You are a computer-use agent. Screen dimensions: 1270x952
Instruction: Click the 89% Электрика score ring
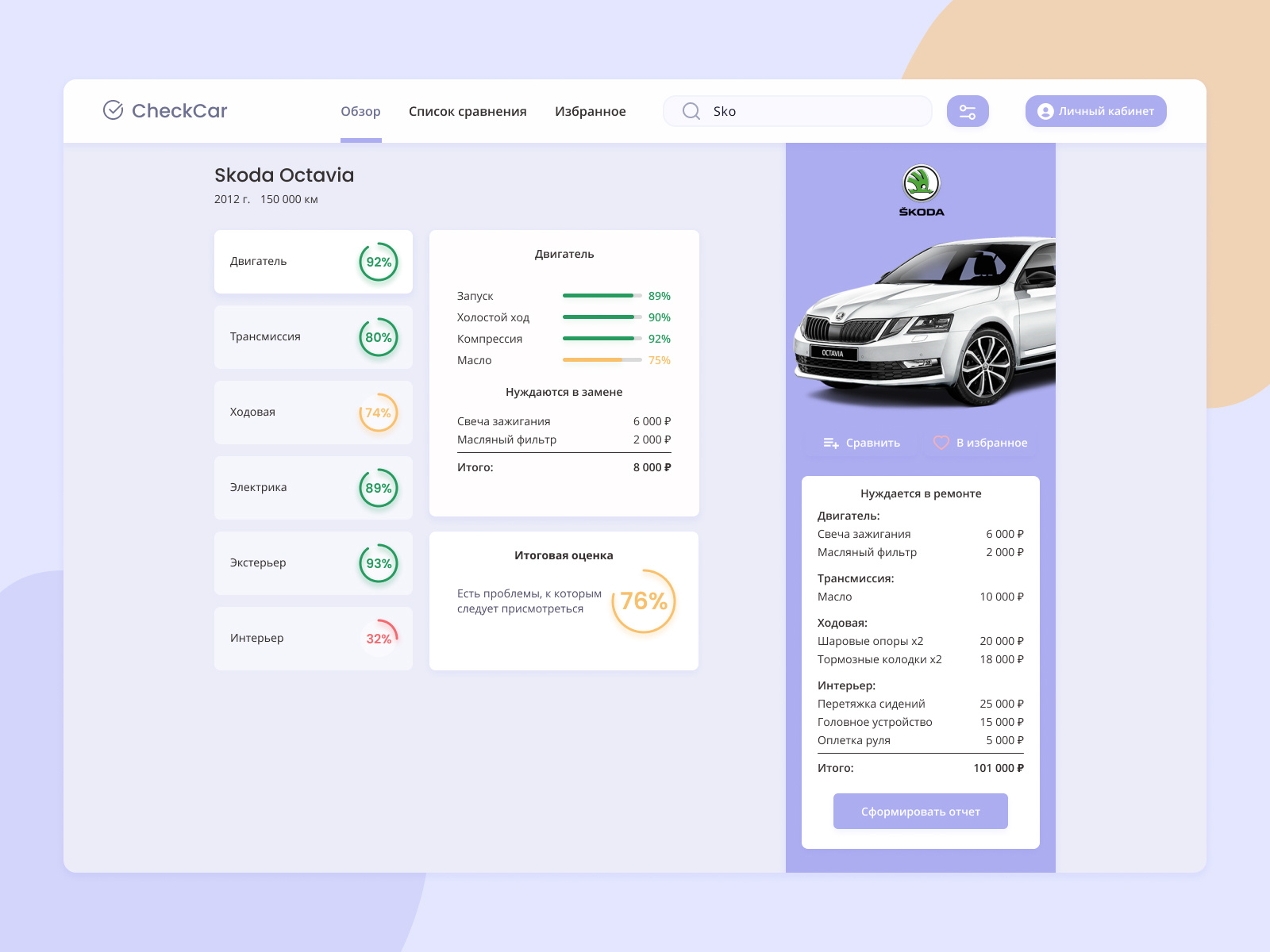click(379, 488)
